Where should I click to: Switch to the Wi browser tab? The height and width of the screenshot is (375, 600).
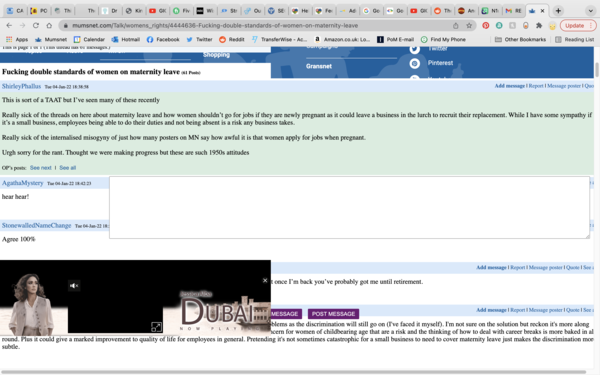[x=205, y=11]
